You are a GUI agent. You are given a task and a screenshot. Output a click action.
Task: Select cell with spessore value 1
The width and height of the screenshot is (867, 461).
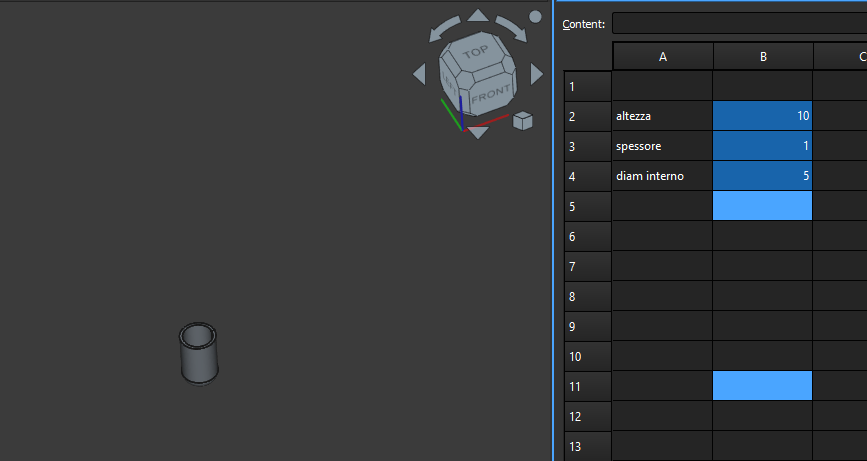(762, 146)
